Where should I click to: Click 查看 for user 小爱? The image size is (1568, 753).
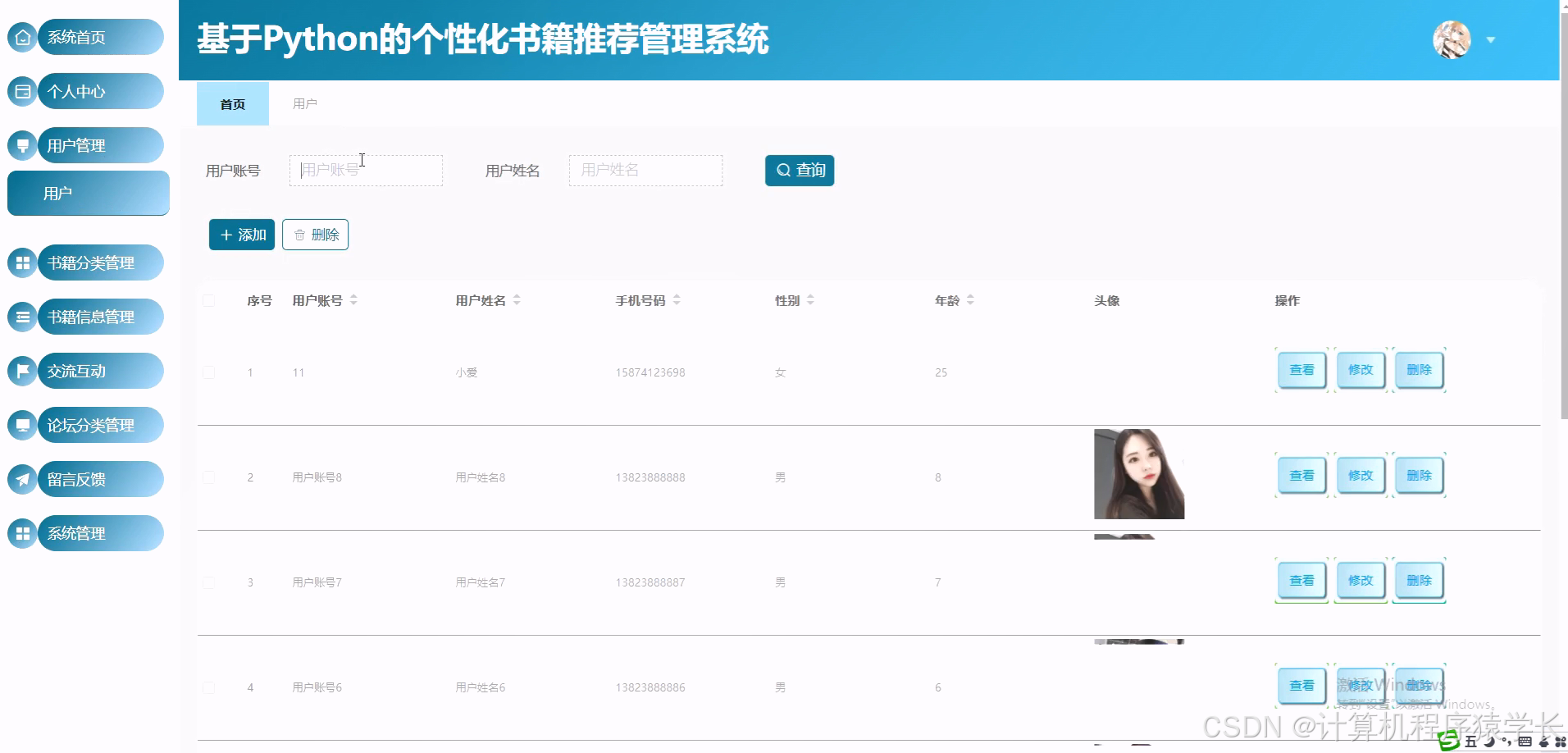click(1301, 370)
